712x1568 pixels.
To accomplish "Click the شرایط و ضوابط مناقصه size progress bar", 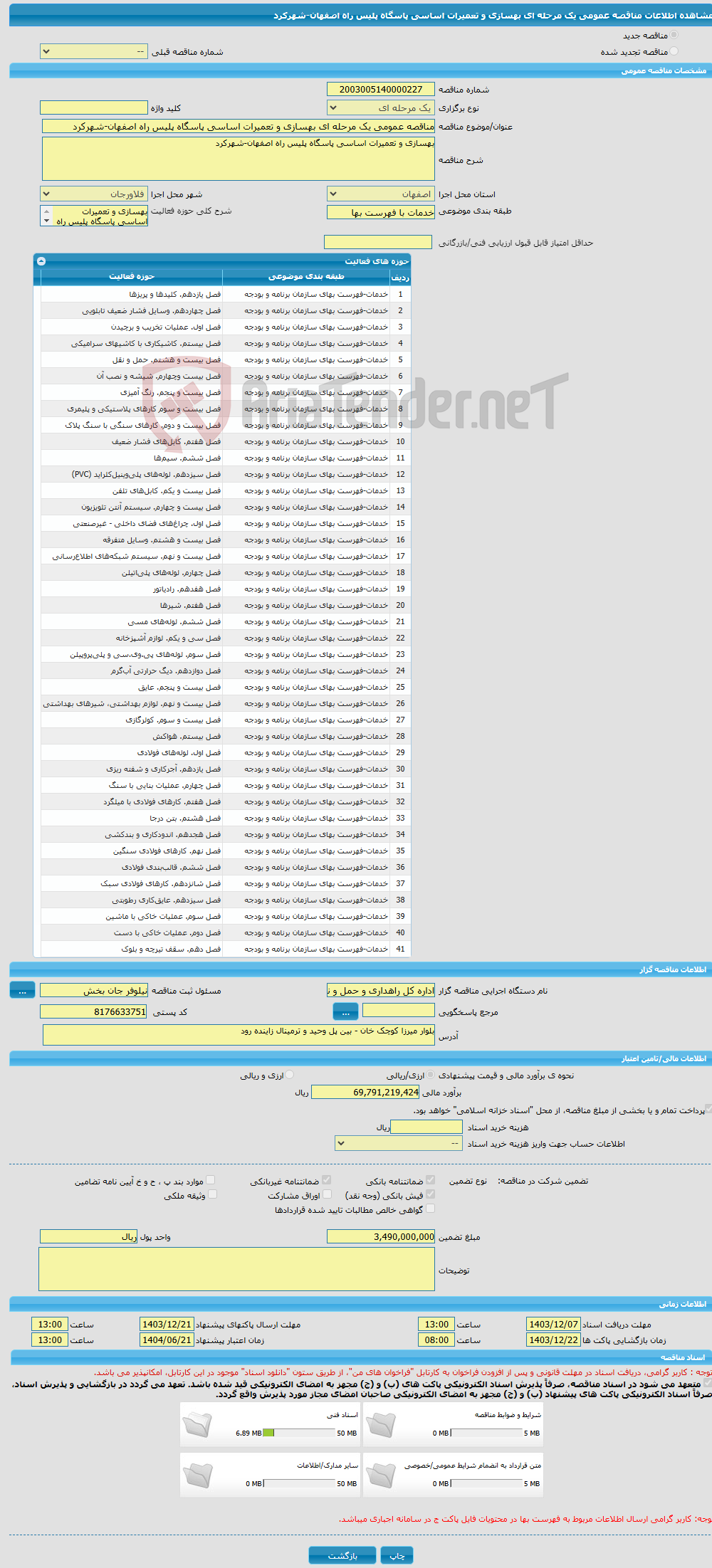I will [x=486, y=1433].
